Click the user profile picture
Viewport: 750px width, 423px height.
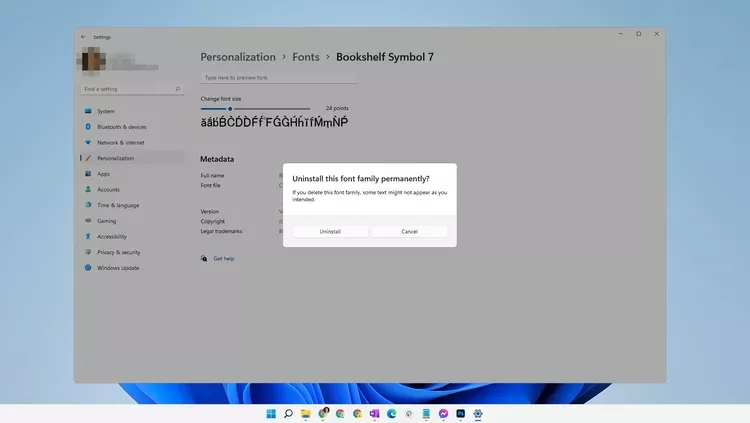[x=91, y=59]
